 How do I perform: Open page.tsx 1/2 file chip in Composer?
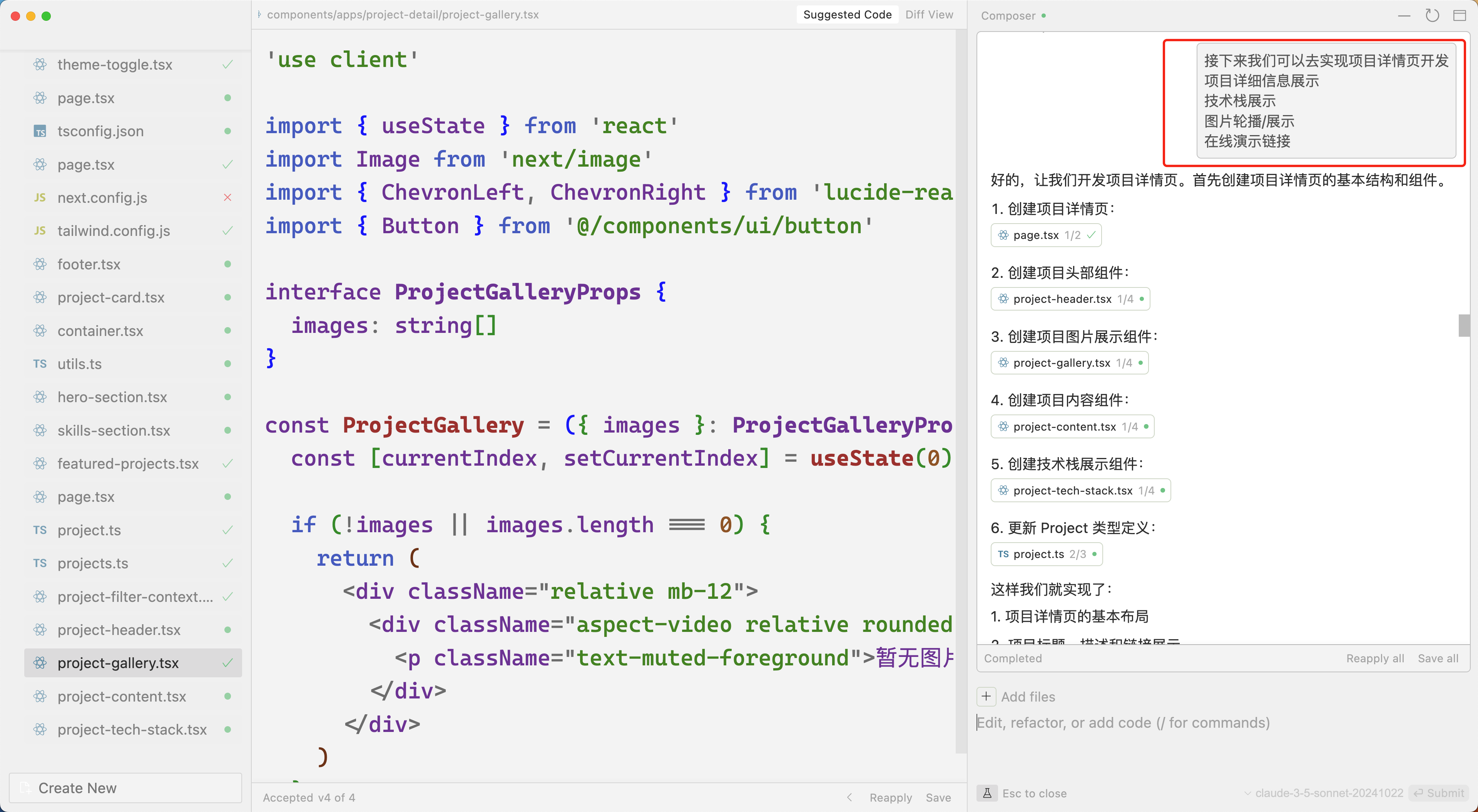[x=1045, y=235]
